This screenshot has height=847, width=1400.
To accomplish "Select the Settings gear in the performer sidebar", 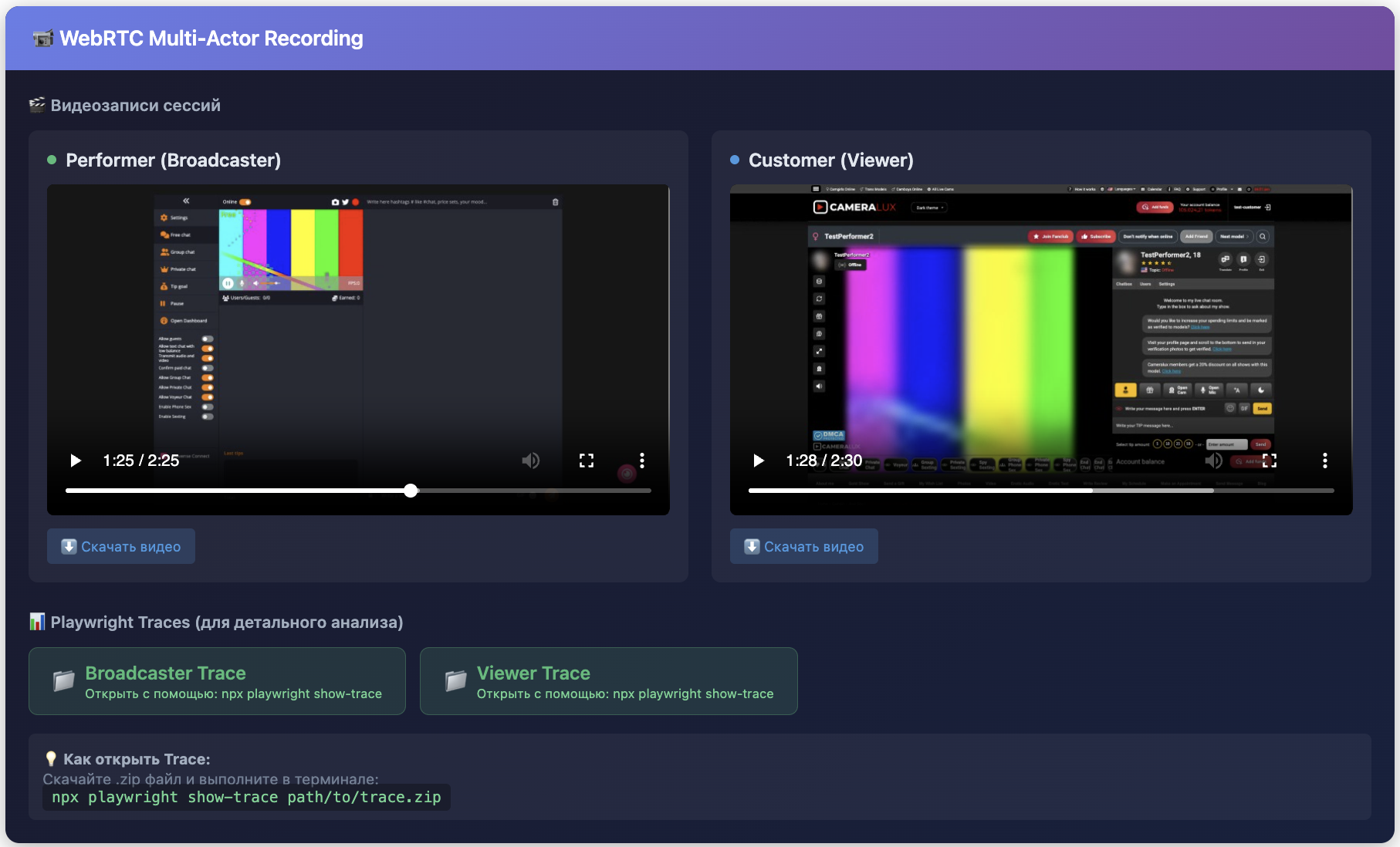I will click(x=163, y=218).
